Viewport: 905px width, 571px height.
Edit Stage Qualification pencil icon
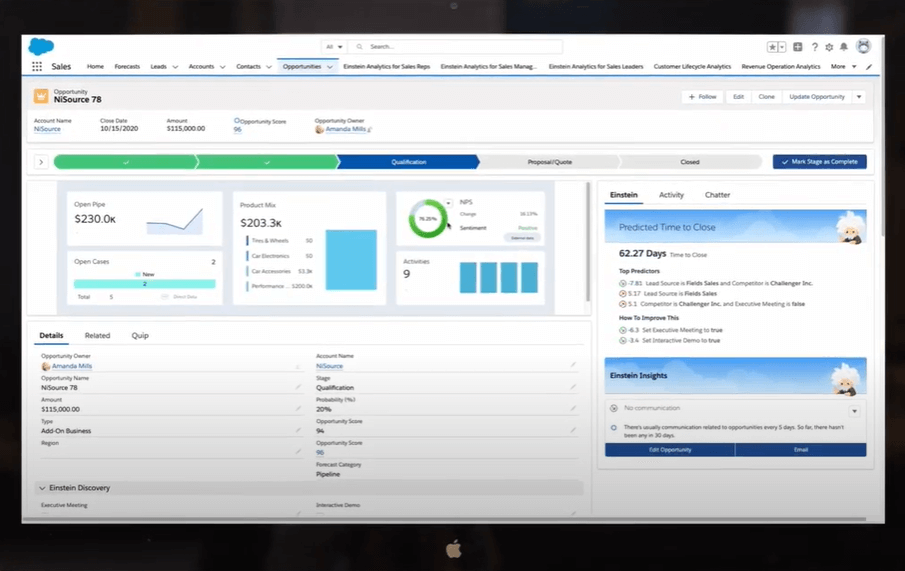point(573,387)
